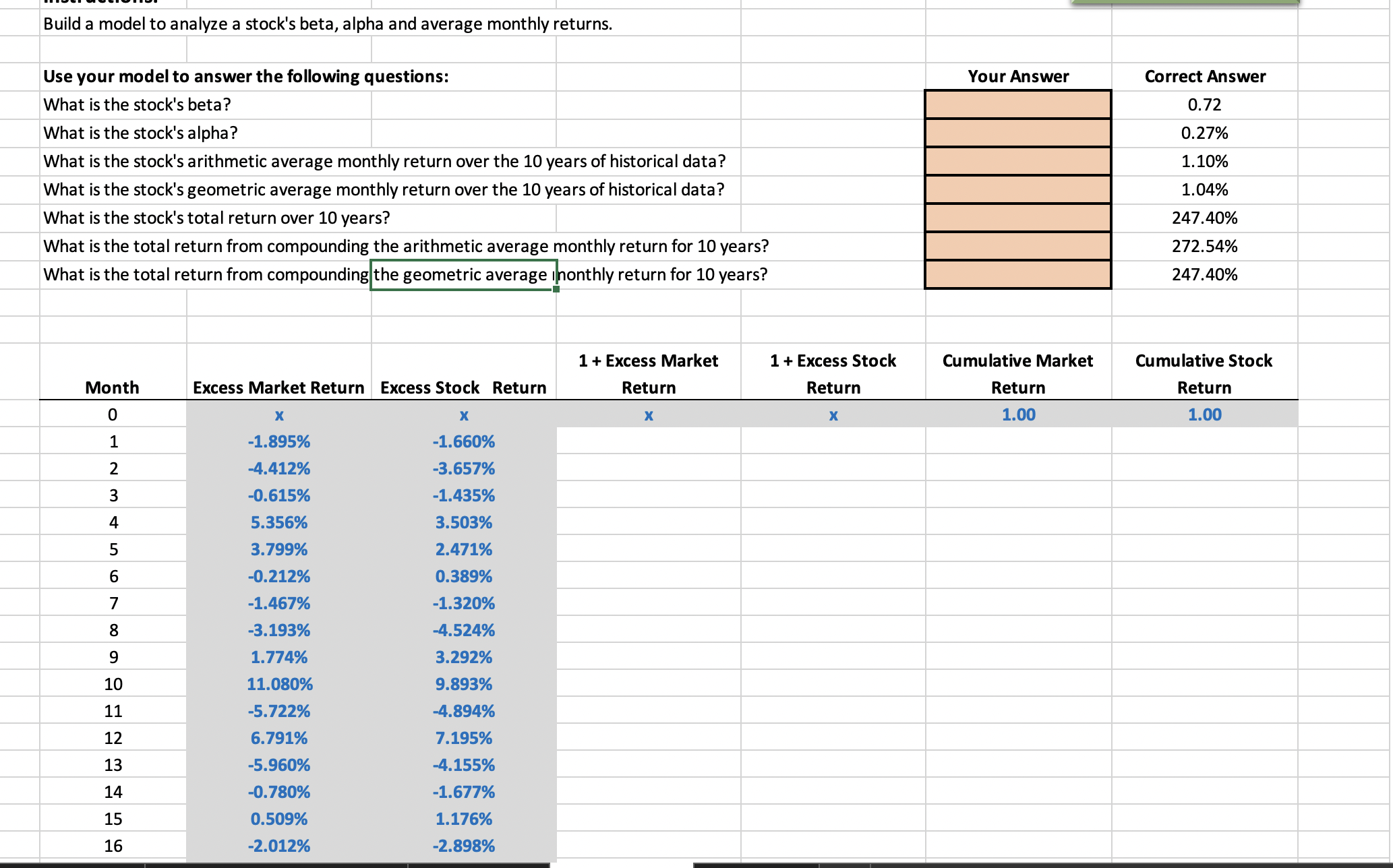Click the compounding geometric average answer cell

point(1018,275)
